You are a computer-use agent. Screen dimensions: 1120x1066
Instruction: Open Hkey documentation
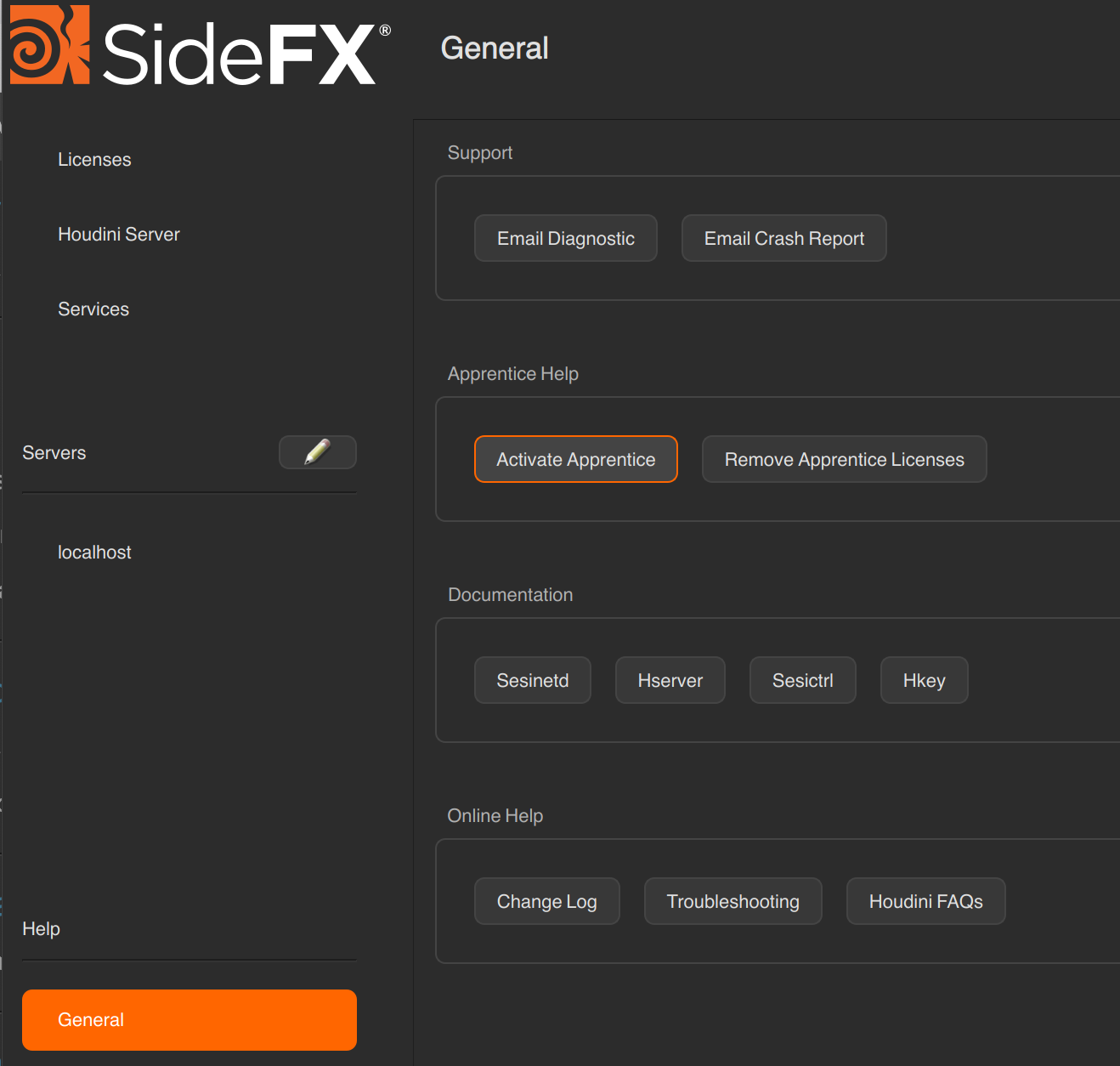(925, 680)
